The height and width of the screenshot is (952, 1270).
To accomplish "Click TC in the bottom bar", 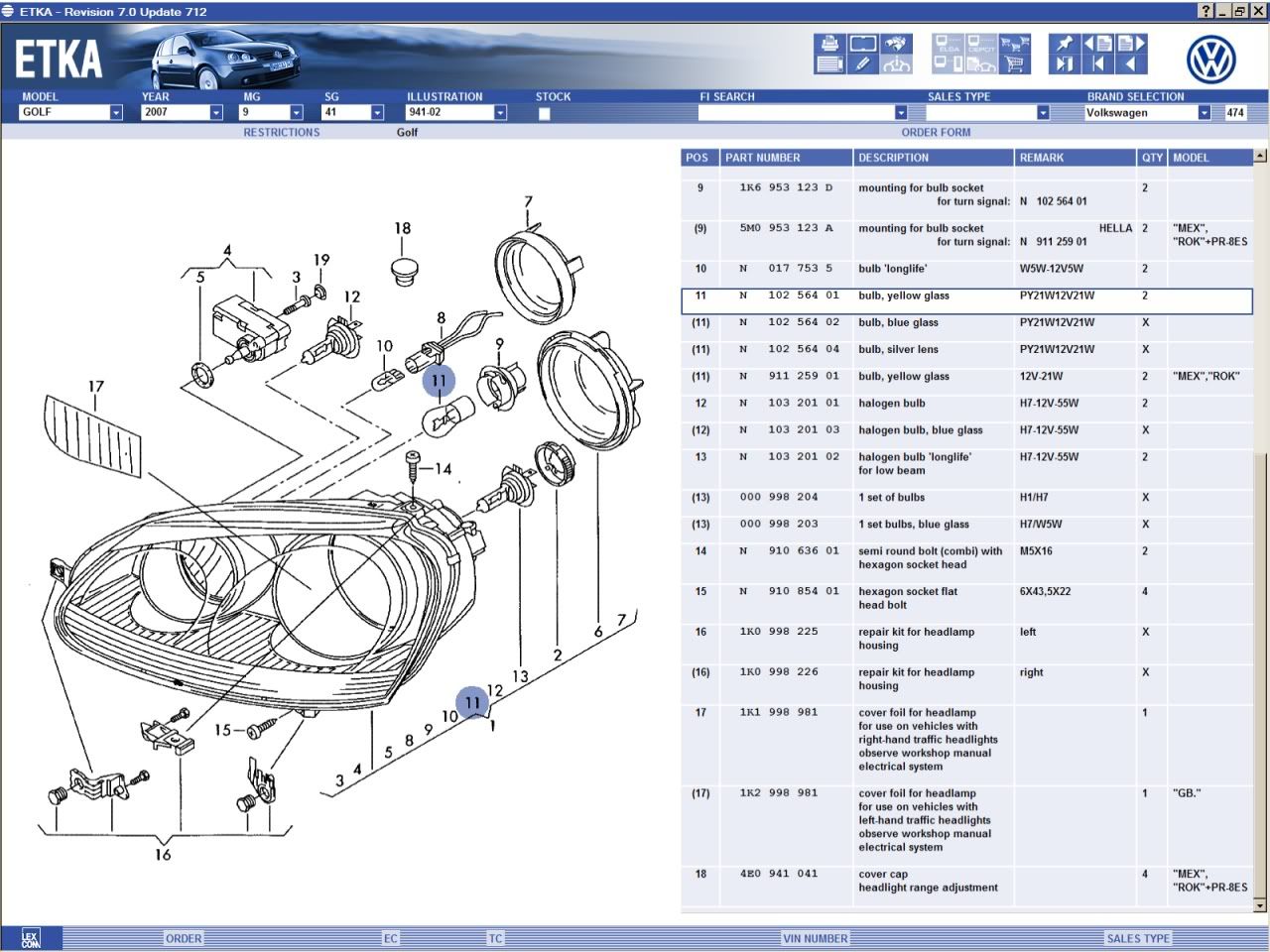I will 495,938.
